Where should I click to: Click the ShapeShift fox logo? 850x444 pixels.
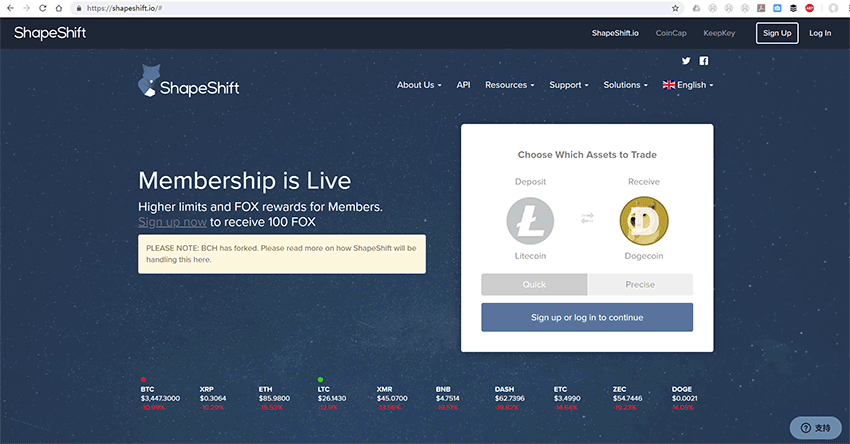[189, 81]
